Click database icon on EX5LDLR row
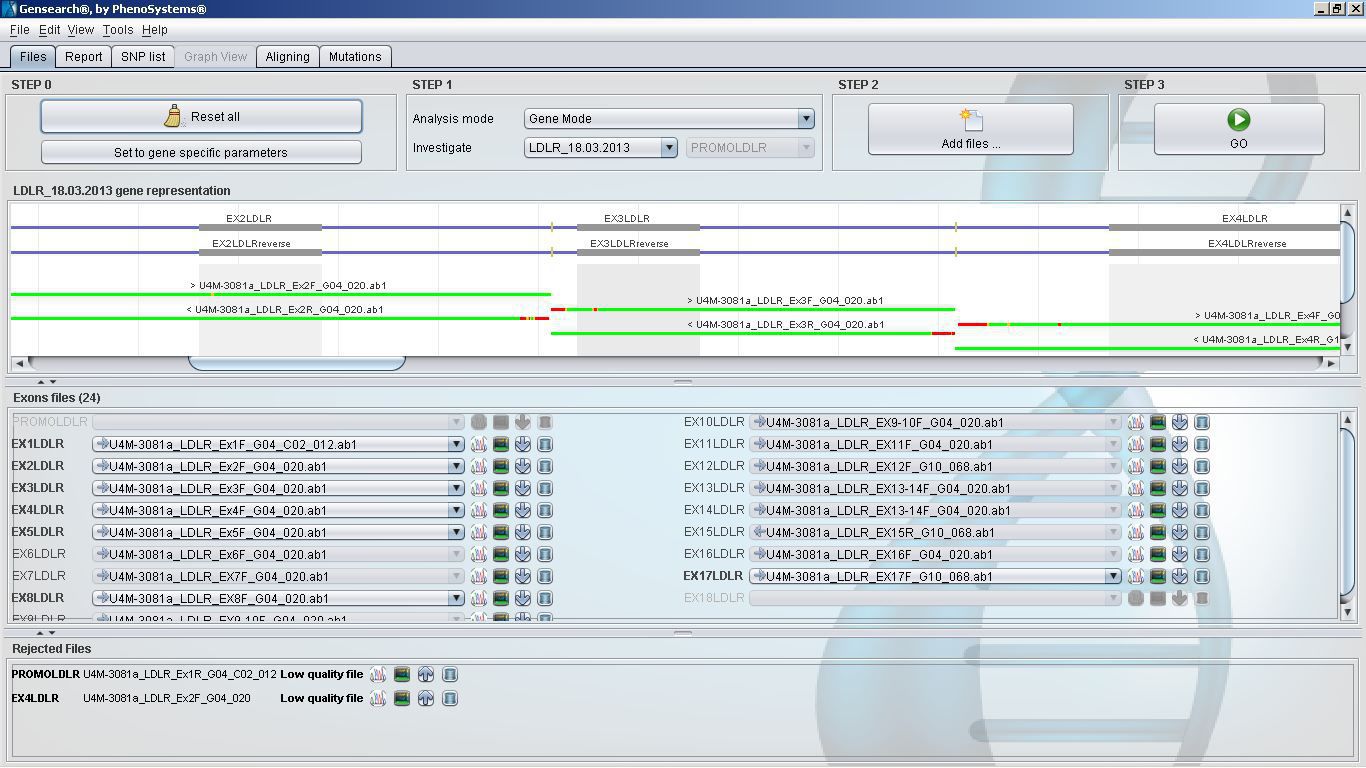This screenshot has height=768, width=1366. [544, 532]
